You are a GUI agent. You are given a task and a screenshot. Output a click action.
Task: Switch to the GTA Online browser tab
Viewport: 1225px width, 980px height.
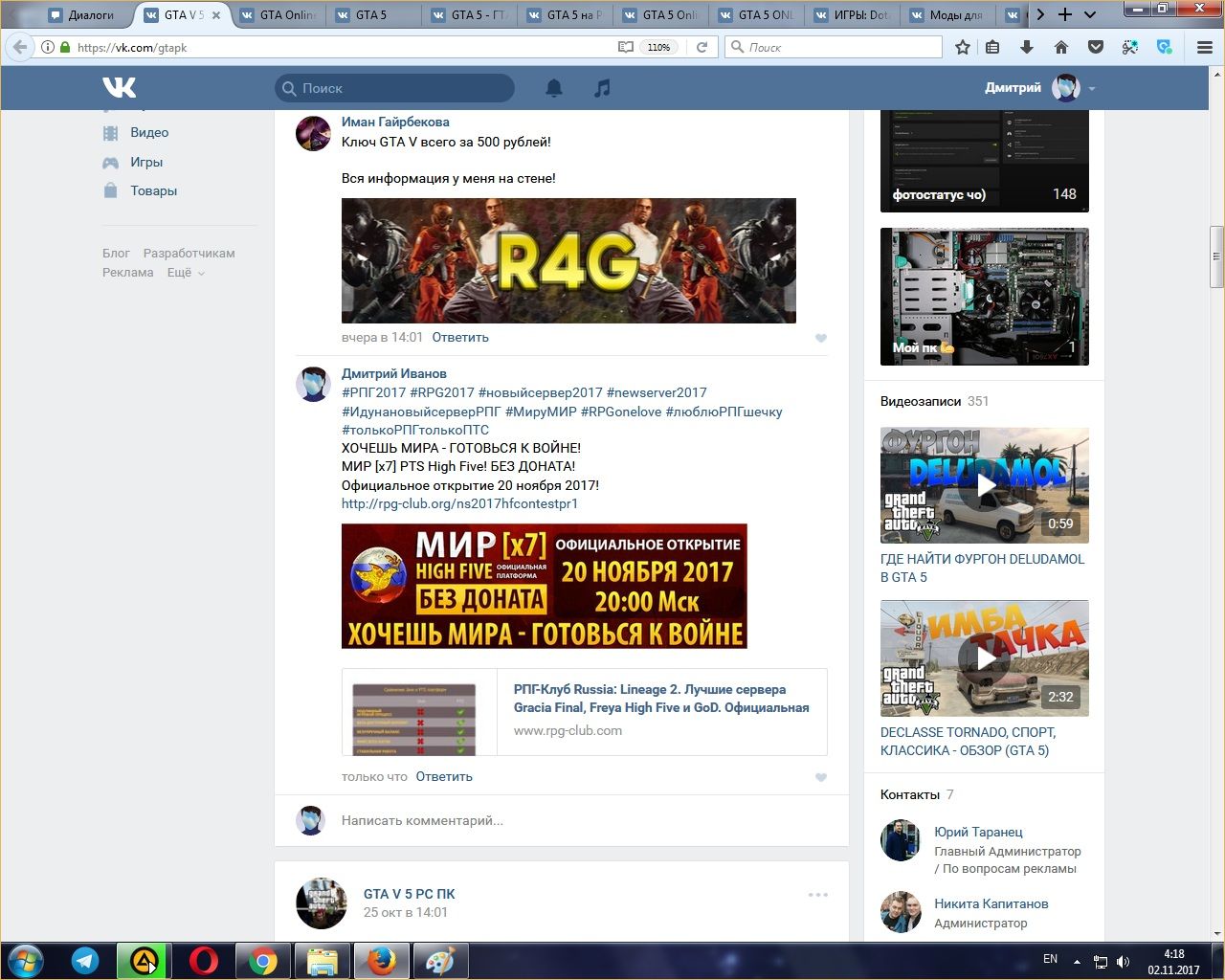point(278,14)
